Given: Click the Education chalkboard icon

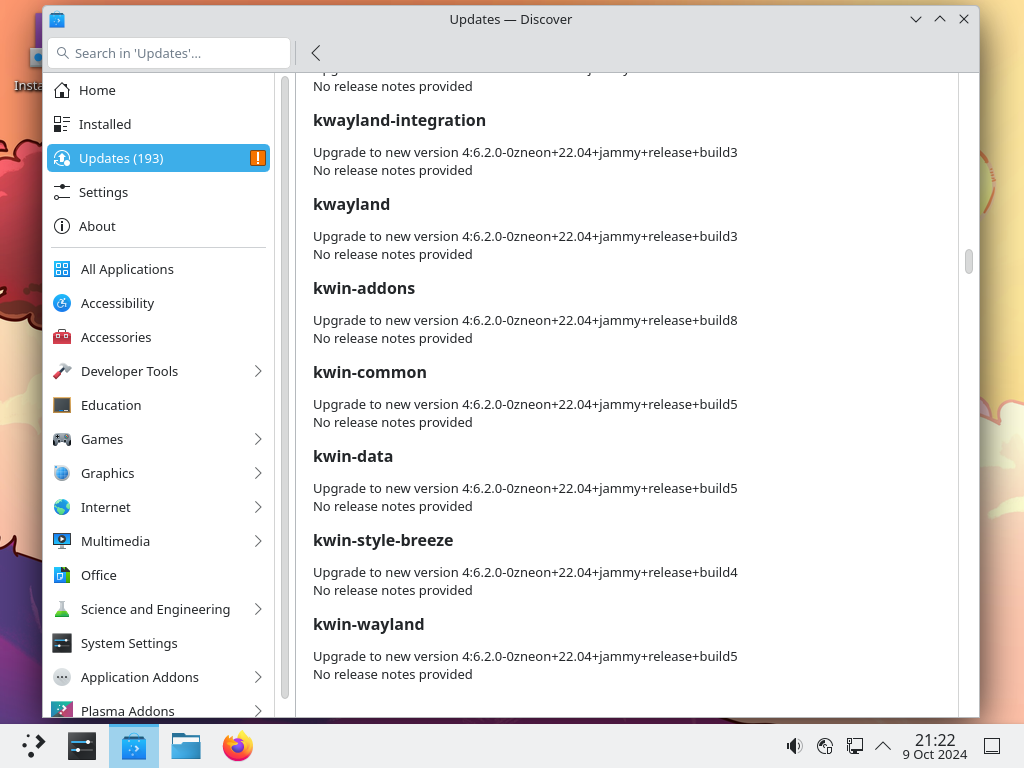Looking at the screenshot, I should [62, 405].
